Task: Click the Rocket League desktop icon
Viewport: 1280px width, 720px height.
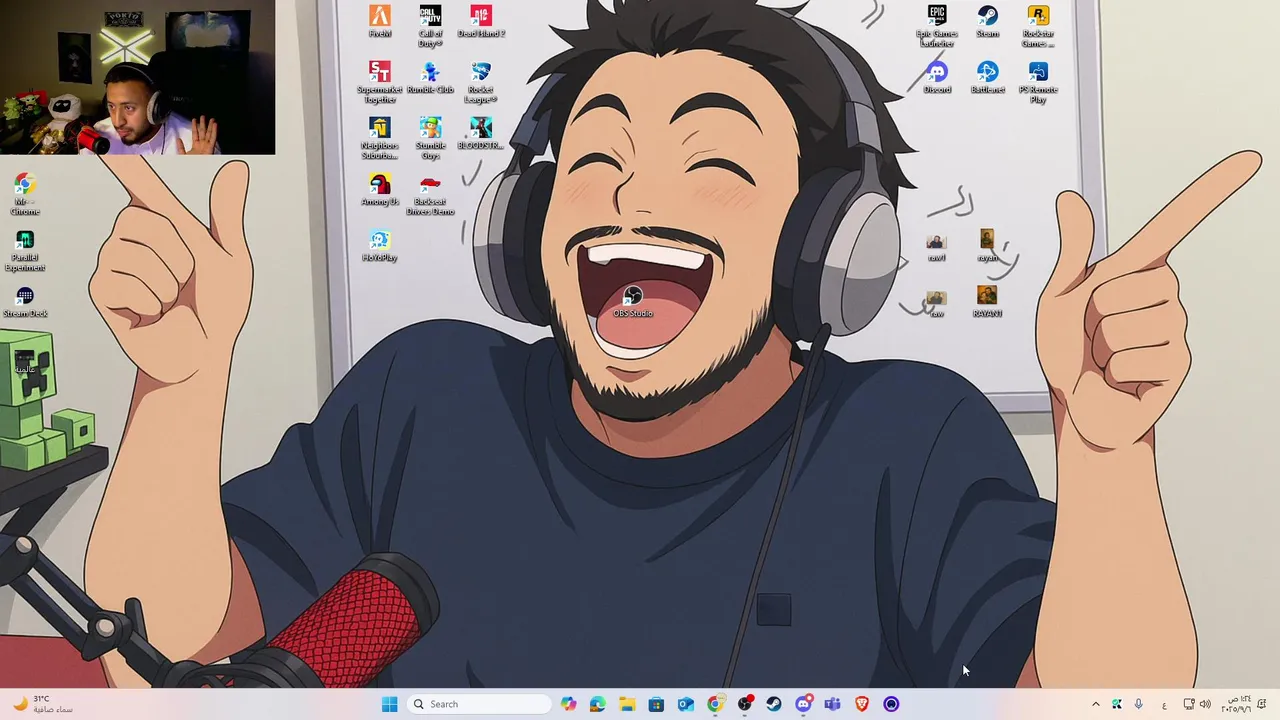Action: (481, 82)
